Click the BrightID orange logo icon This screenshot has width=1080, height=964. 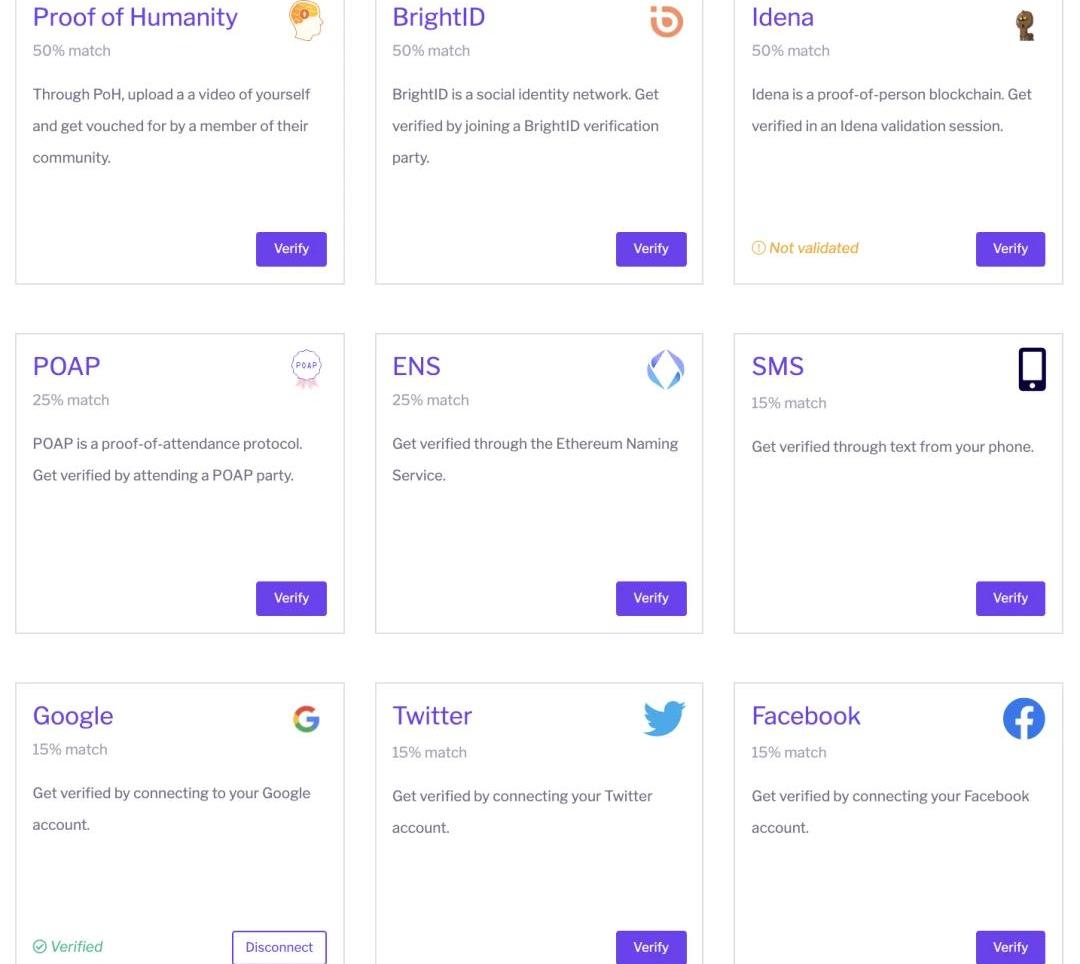[666, 20]
